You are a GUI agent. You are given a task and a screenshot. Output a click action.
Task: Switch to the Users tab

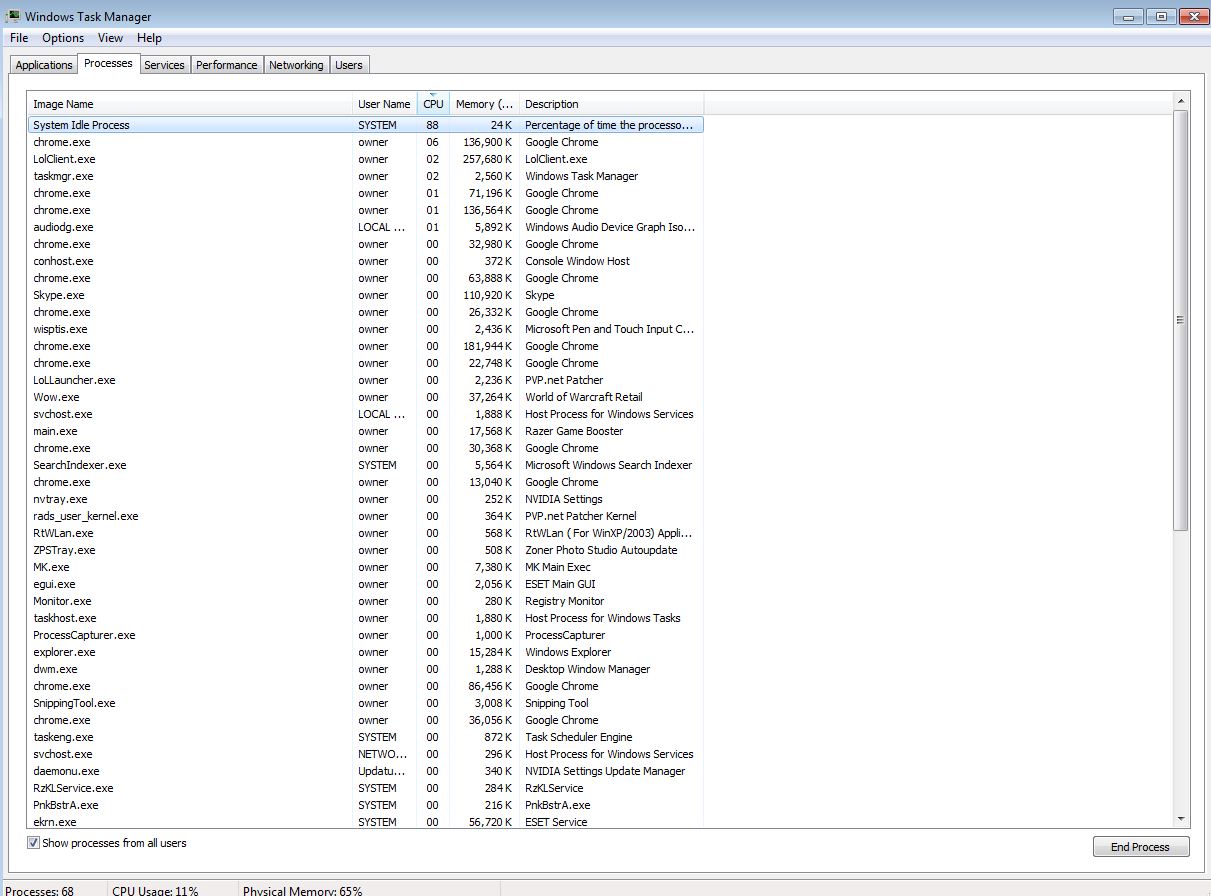(x=349, y=65)
